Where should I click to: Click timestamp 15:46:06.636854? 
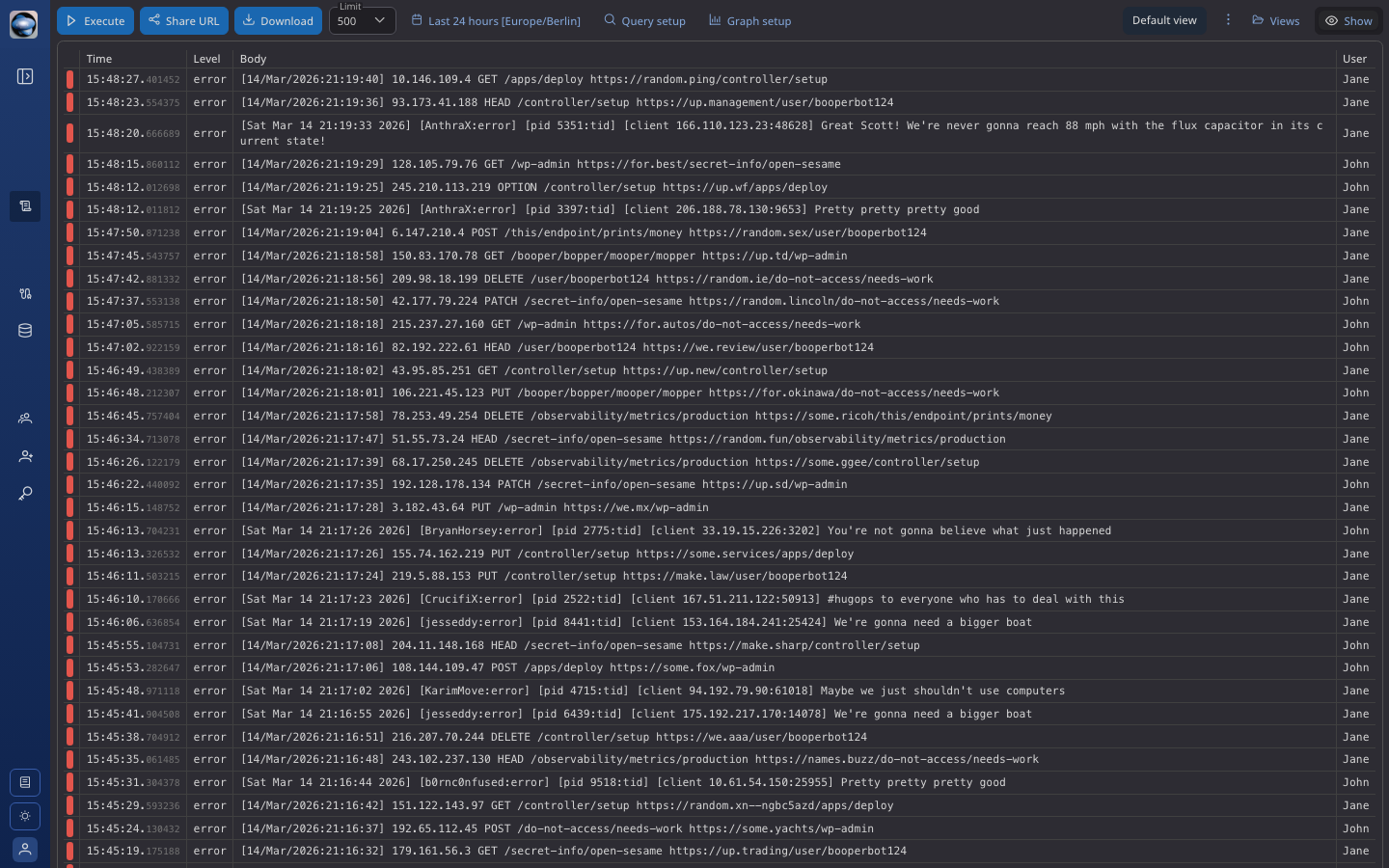click(133, 622)
